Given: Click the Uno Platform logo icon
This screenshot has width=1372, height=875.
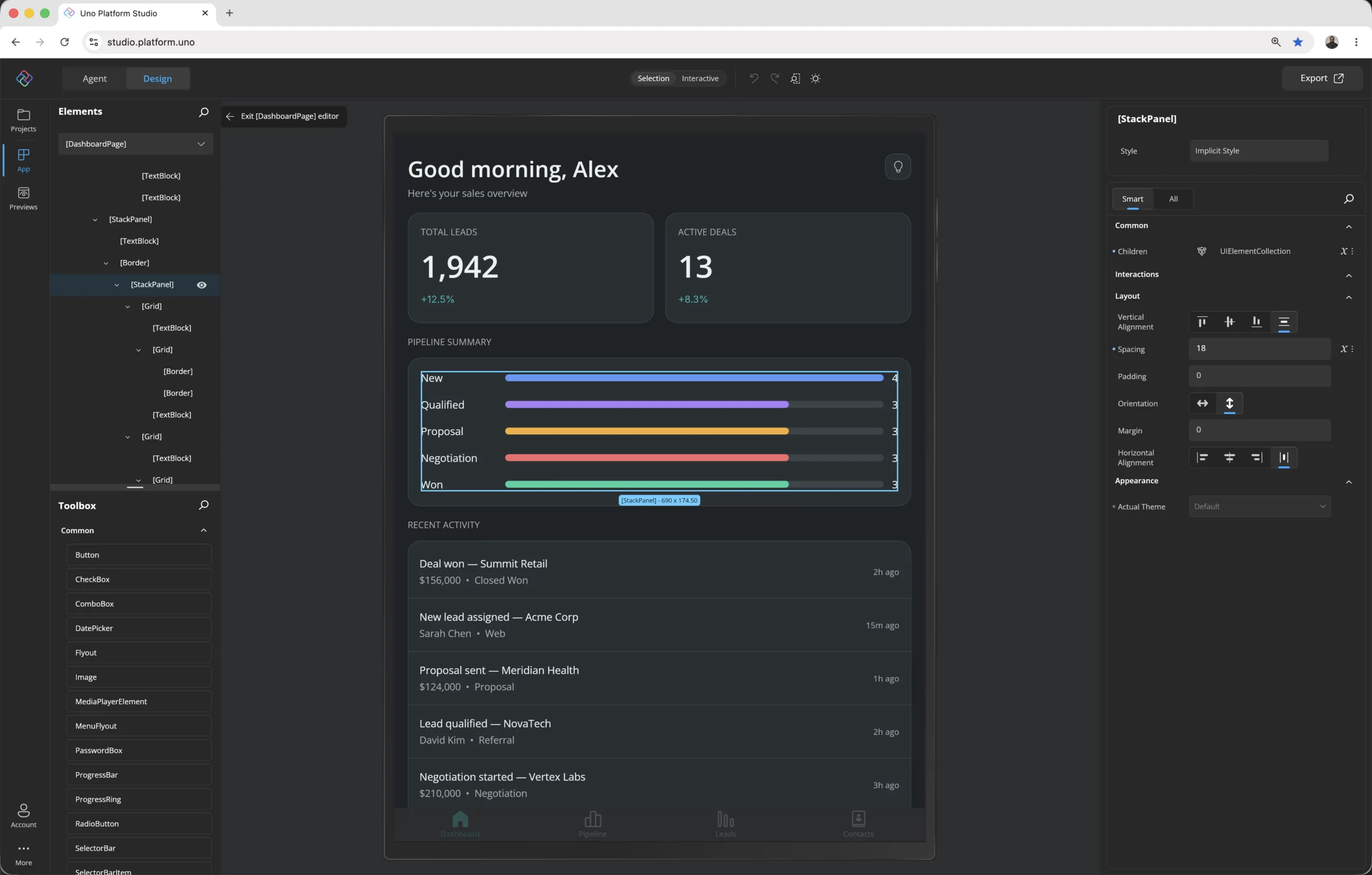Looking at the screenshot, I should [24, 78].
